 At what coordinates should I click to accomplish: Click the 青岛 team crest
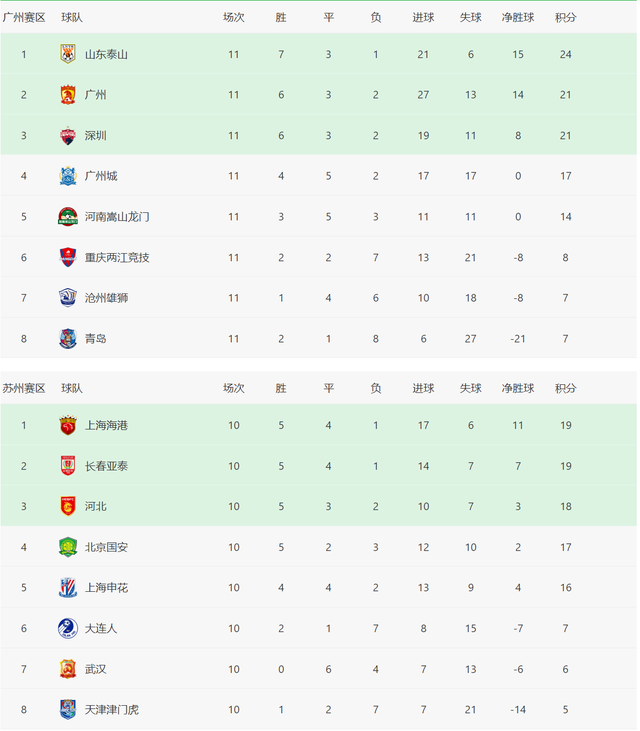pos(68,338)
